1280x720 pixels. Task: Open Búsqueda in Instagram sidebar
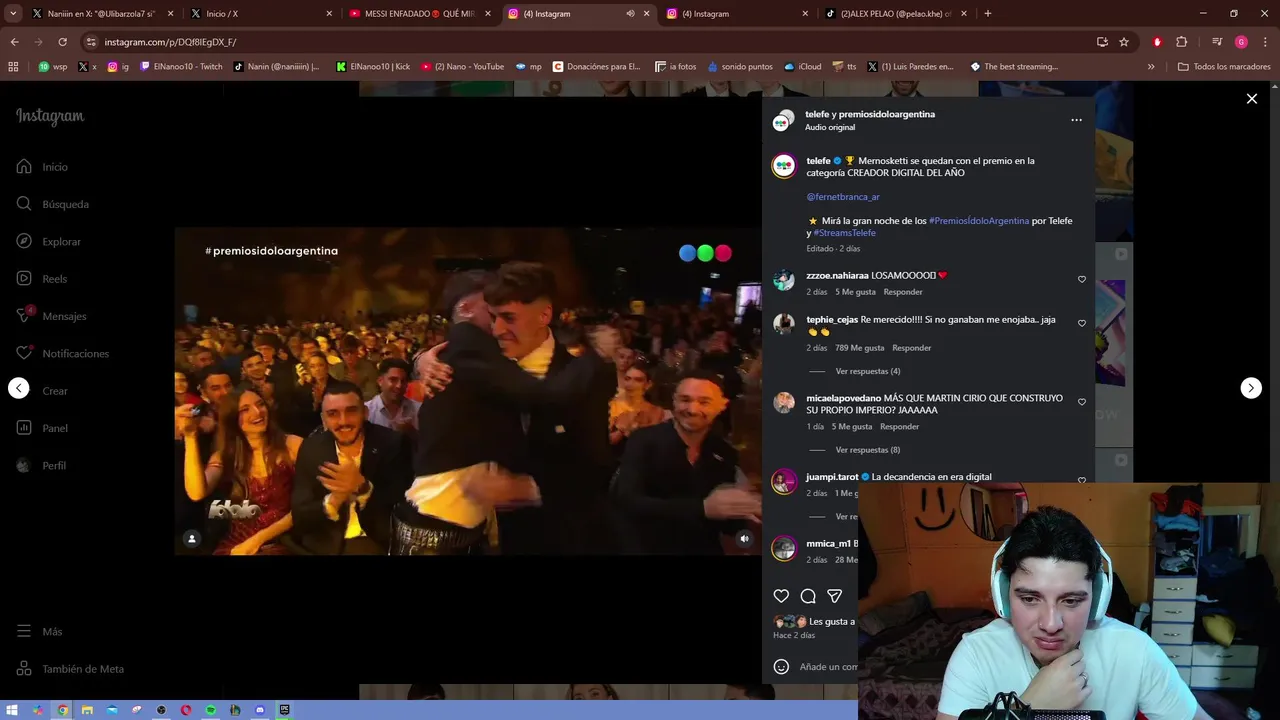coord(53,204)
